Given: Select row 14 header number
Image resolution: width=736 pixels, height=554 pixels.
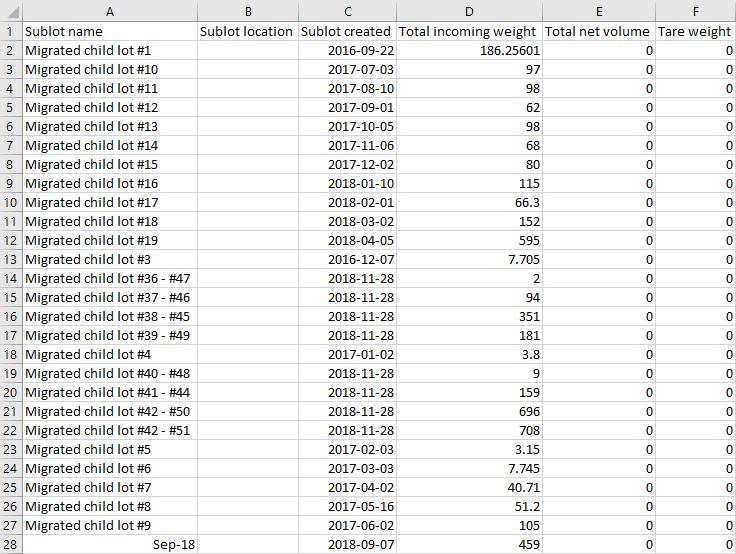Looking at the screenshot, I should 10,278.
